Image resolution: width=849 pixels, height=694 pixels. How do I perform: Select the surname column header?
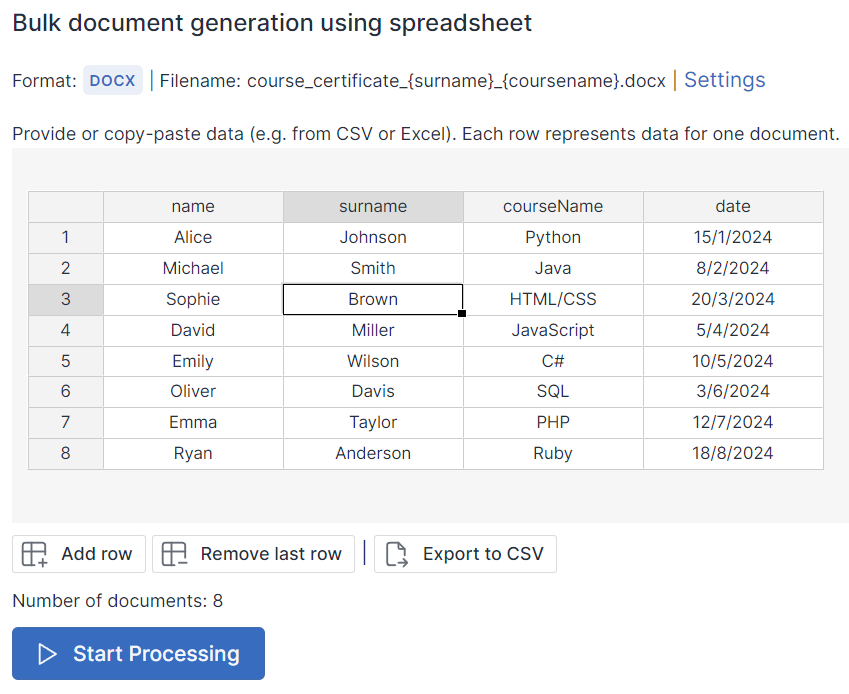pyautogui.click(x=372, y=206)
